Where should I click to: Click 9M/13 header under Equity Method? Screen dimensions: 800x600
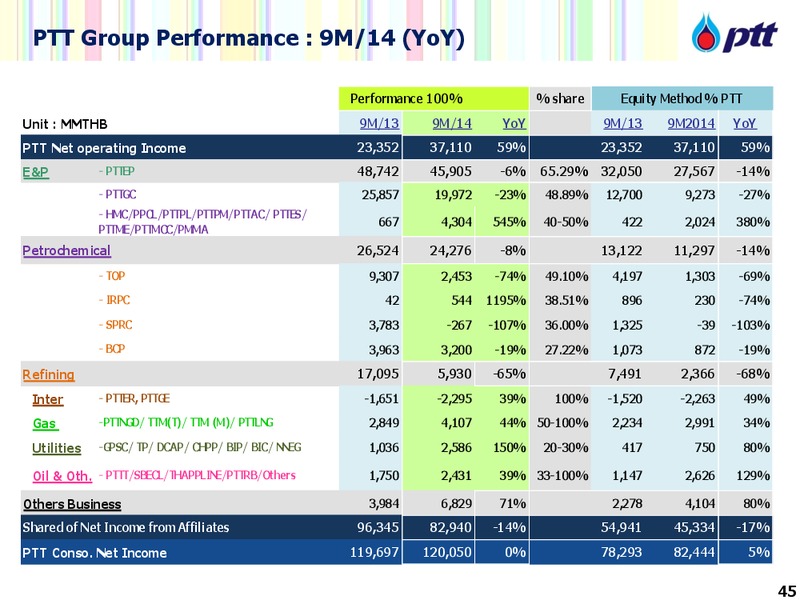[622, 123]
